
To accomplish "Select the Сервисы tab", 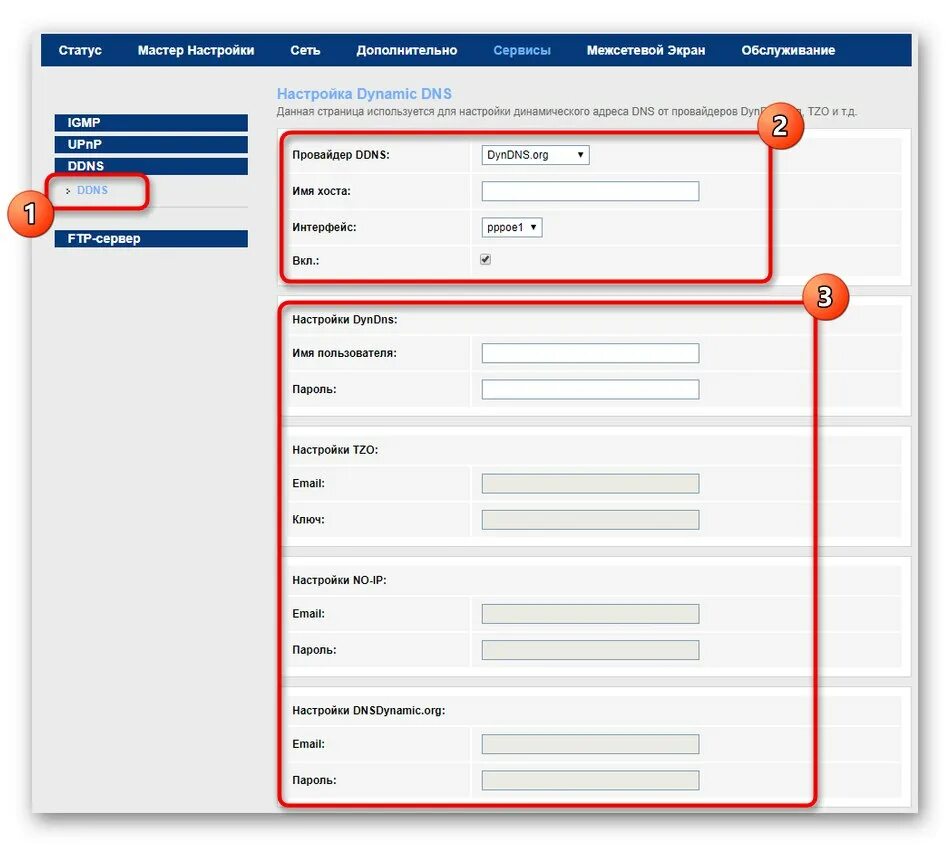I will pos(522,50).
